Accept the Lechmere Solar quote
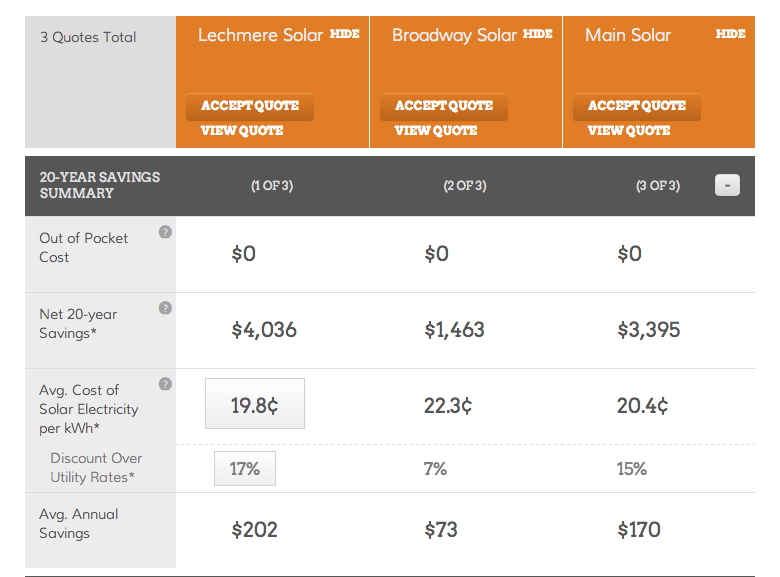780x577 pixels. point(250,106)
